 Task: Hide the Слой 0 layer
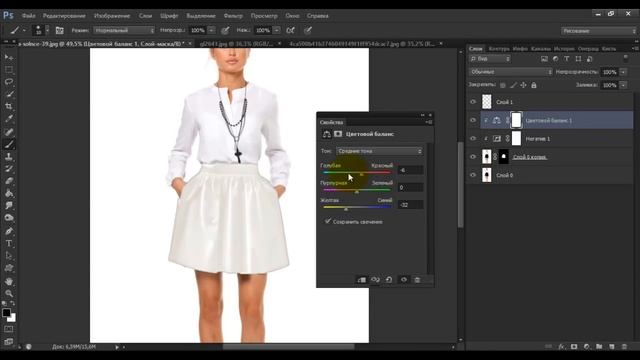pyautogui.click(x=473, y=175)
